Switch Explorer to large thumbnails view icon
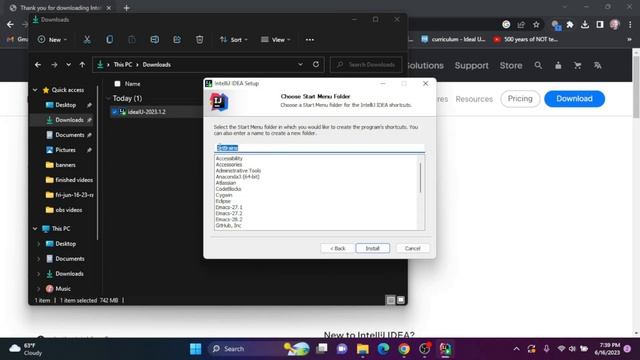The width and height of the screenshot is (640, 360). [401, 300]
